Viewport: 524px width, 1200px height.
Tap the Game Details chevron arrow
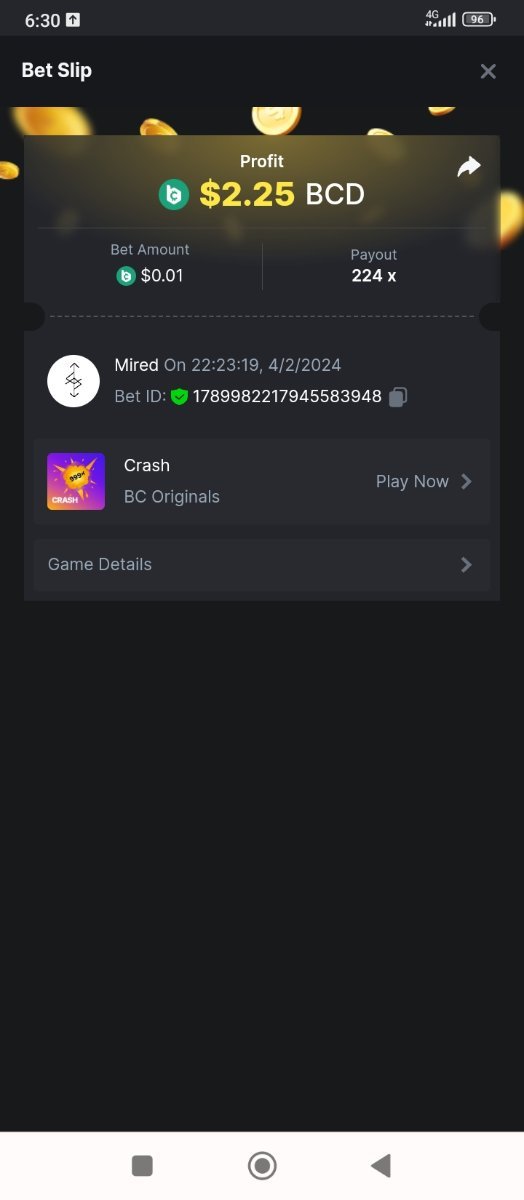coord(466,564)
